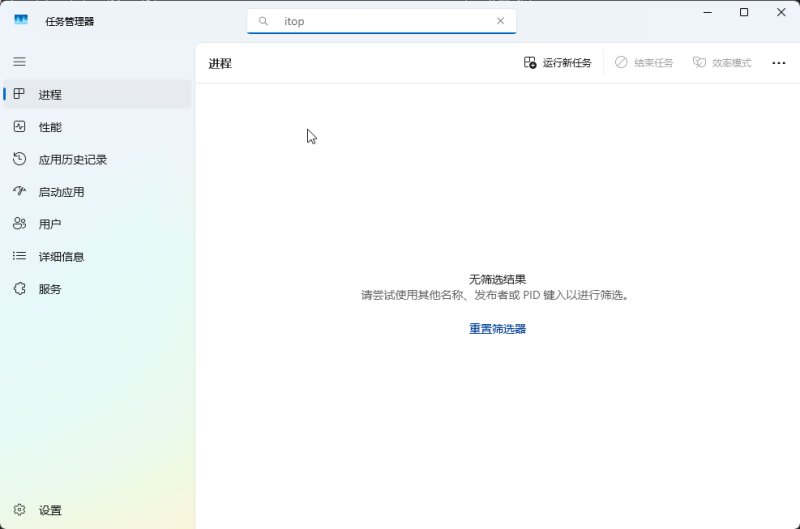Close the Task Manager window
The image size is (800, 529).
(x=781, y=12)
